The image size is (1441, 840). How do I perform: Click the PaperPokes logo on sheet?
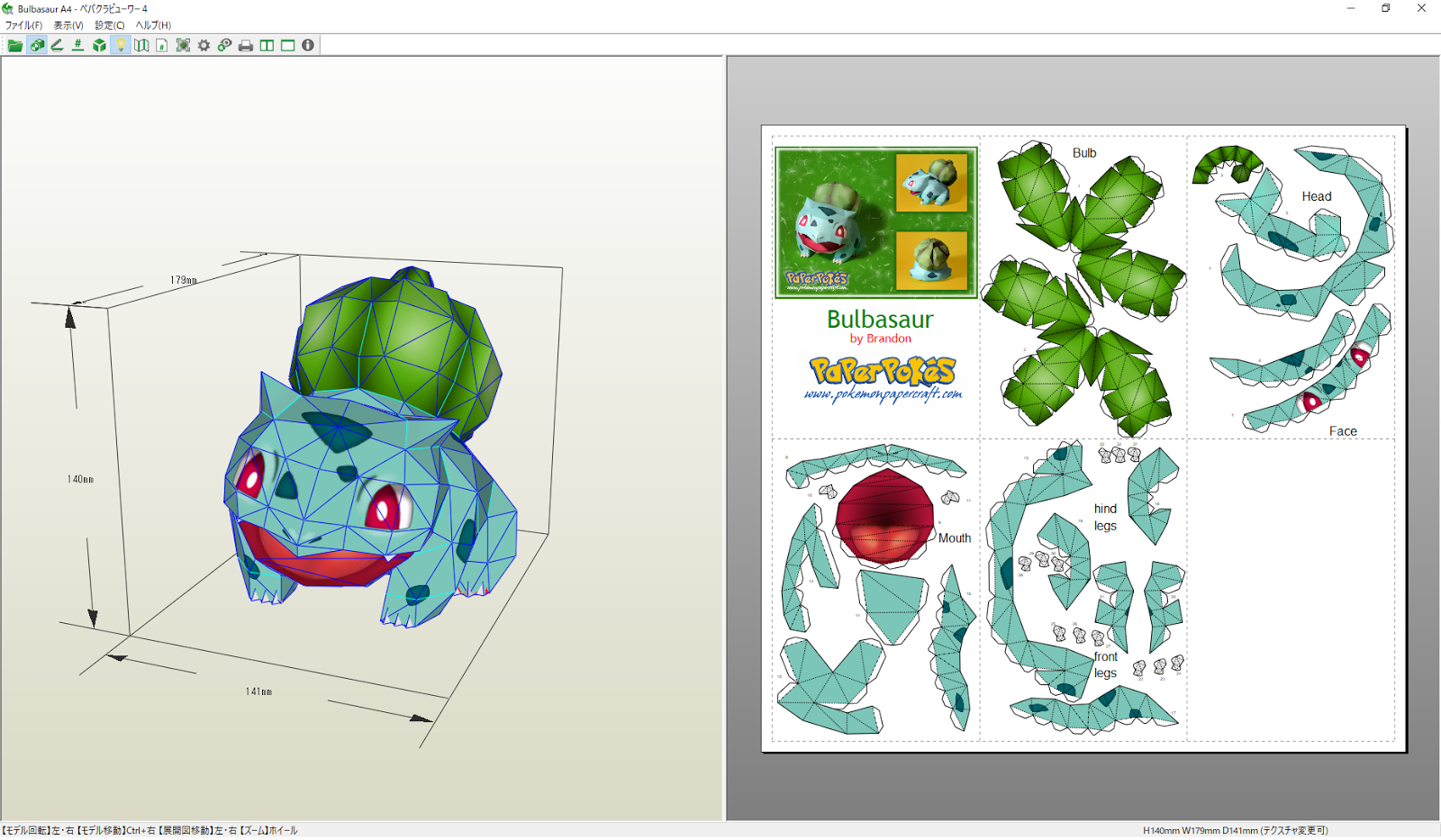click(882, 371)
